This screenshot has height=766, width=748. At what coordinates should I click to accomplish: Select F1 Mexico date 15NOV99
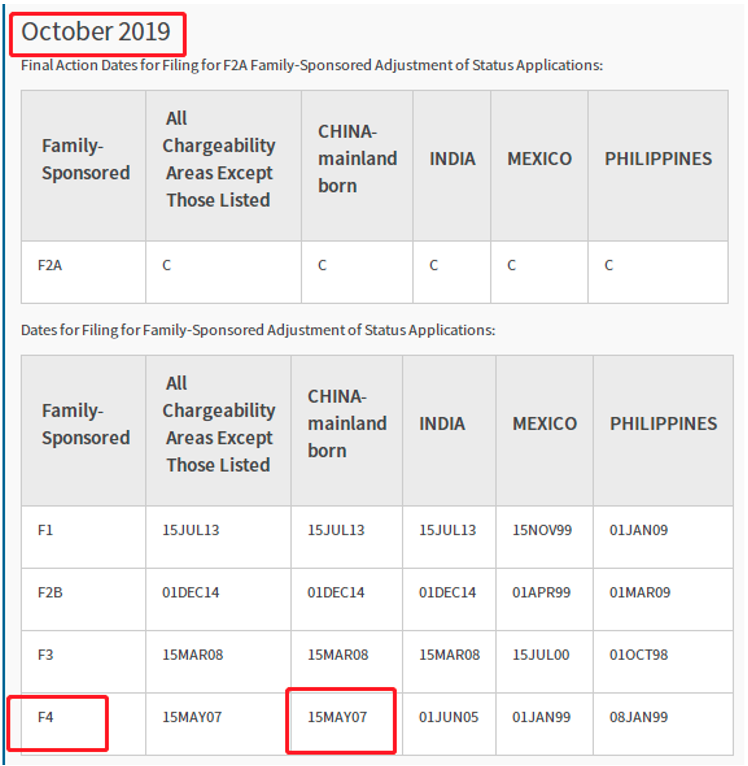[x=542, y=530]
